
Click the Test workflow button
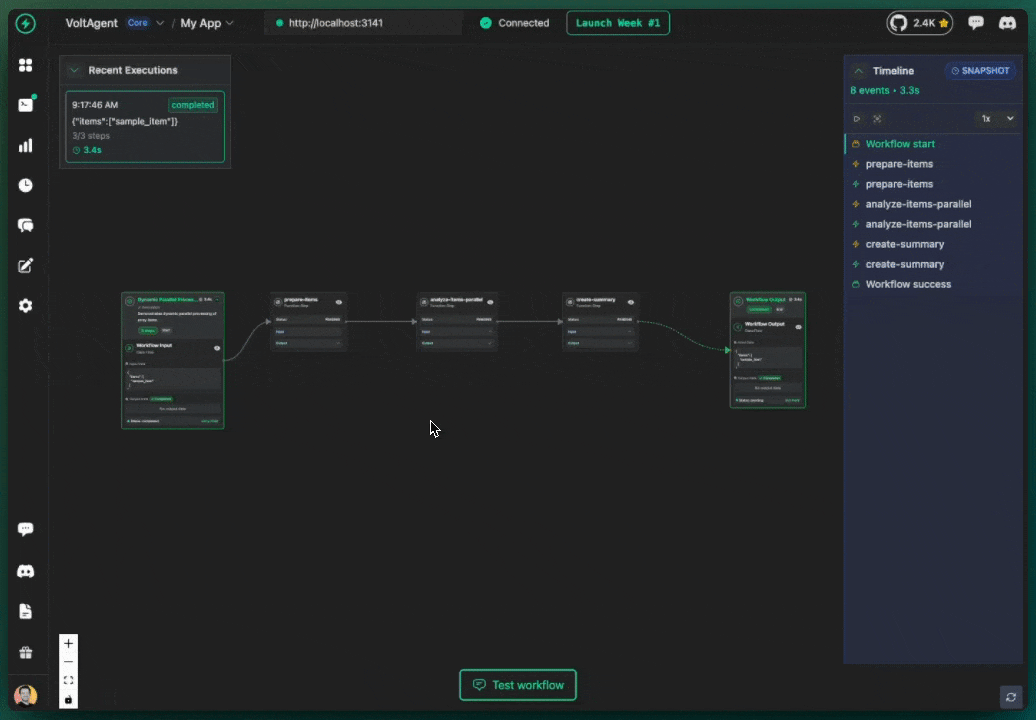pyautogui.click(x=517, y=685)
